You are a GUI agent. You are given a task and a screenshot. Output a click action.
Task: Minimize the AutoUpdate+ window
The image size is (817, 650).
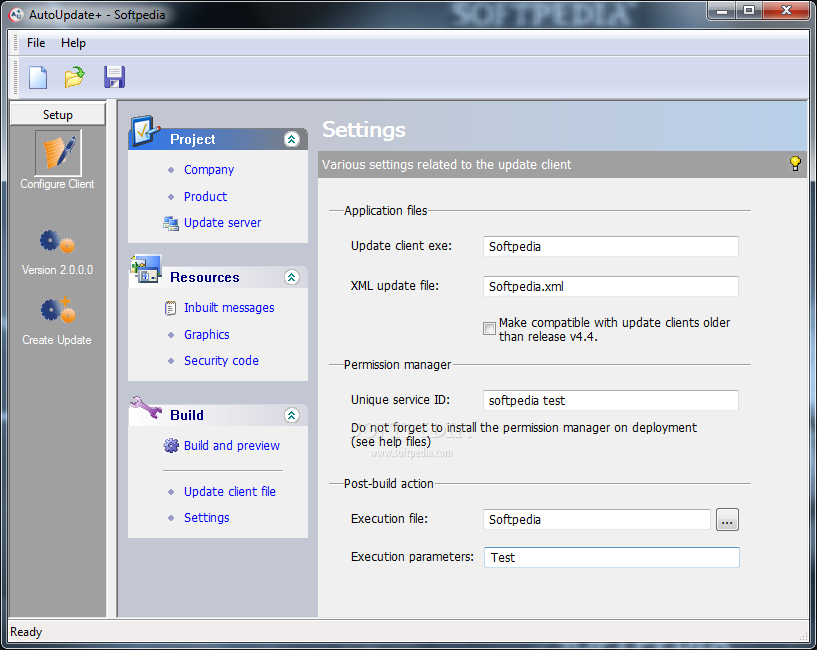coord(721,11)
